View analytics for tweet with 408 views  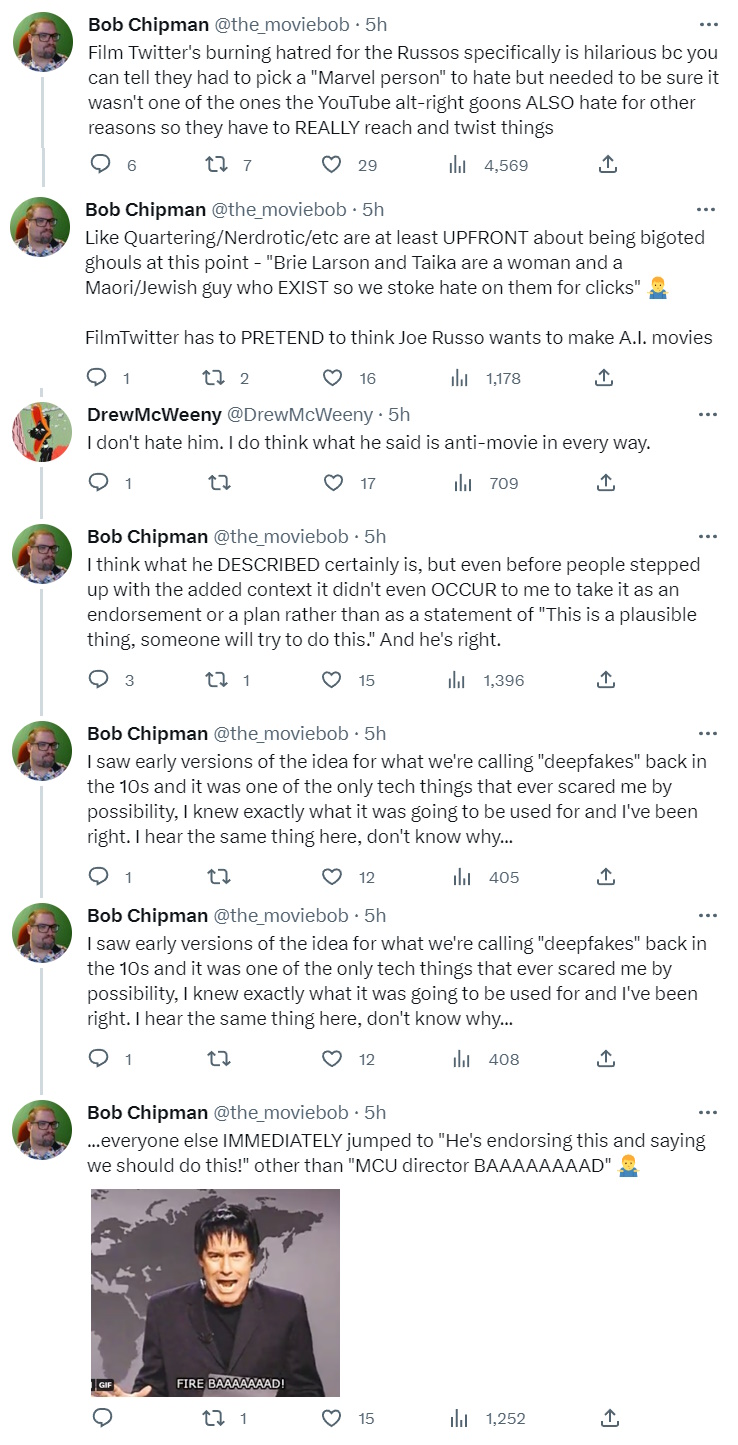coord(486,1059)
